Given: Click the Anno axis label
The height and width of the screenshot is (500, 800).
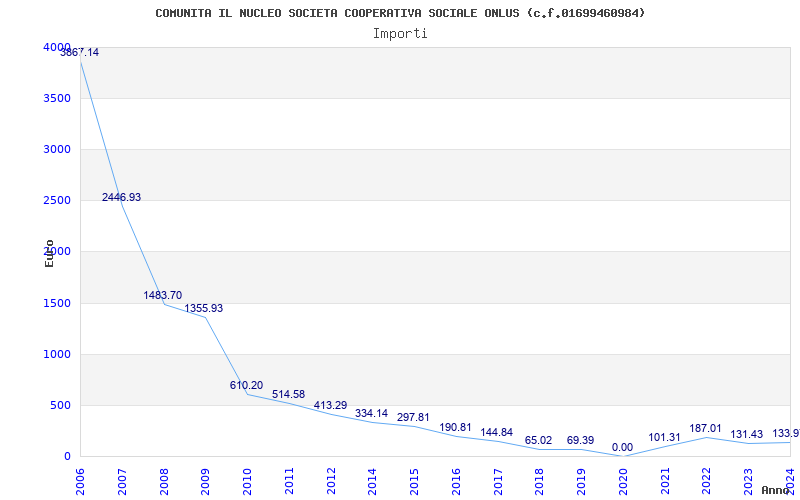Looking at the screenshot, I should tap(776, 490).
